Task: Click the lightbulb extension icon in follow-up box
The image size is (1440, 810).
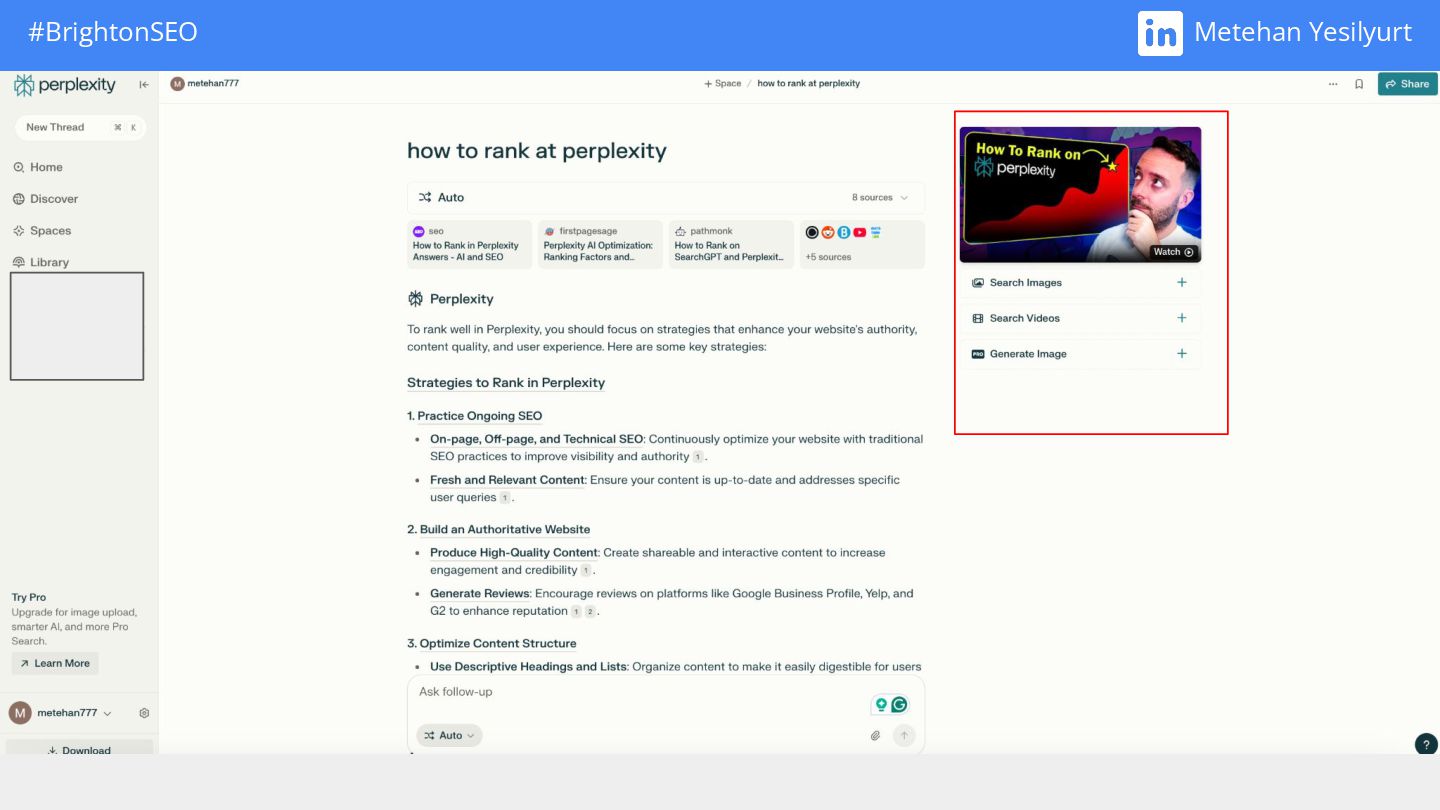Action: (x=882, y=705)
